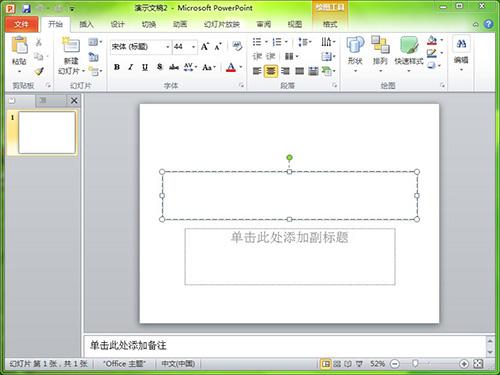Click the notes pane to add notes
This screenshot has width=500, height=375.
(286, 345)
